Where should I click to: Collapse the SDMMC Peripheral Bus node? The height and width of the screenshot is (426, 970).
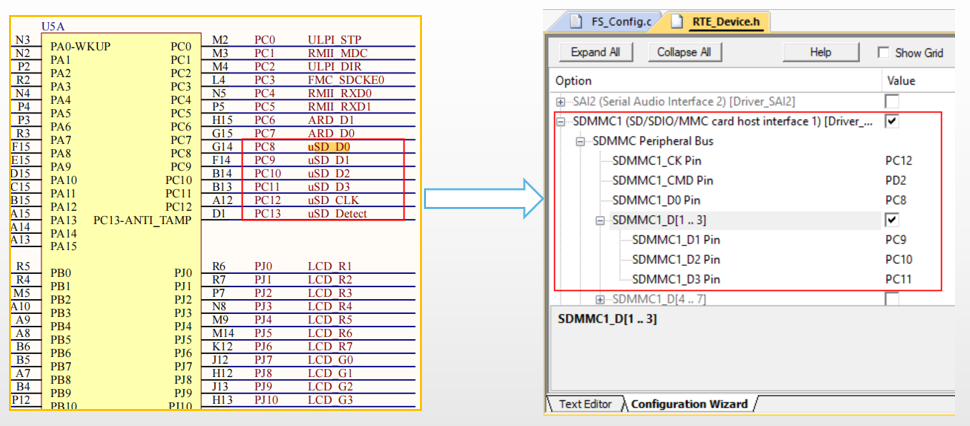click(x=581, y=141)
